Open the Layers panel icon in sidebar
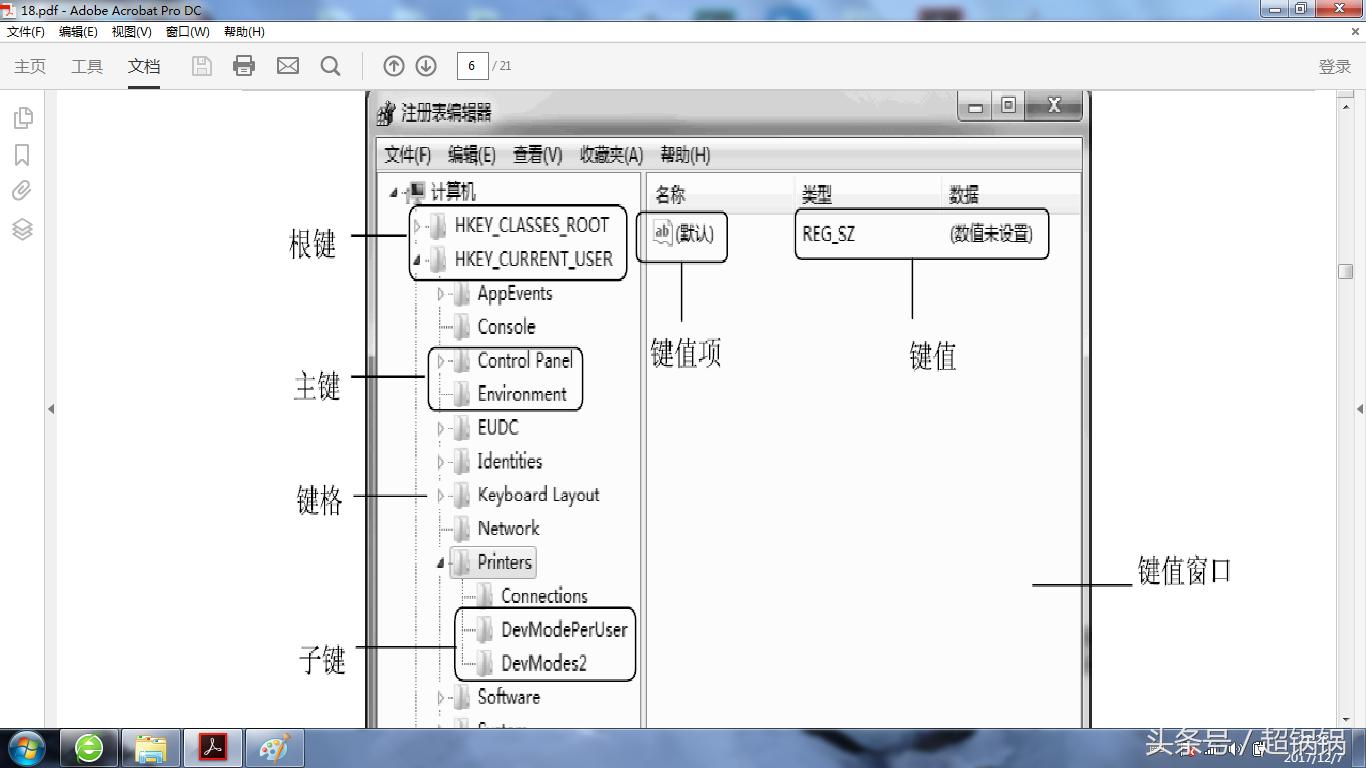 pos(22,228)
